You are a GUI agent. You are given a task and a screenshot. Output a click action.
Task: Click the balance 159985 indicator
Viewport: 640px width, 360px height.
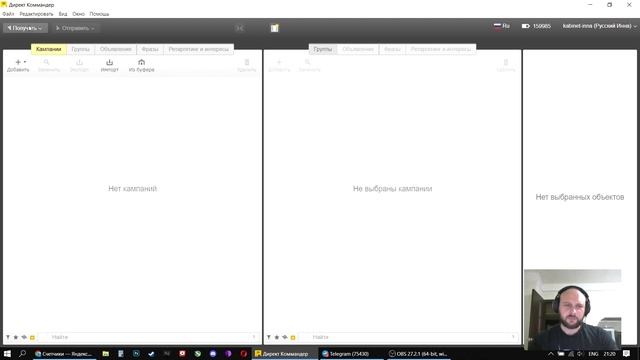point(536,26)
